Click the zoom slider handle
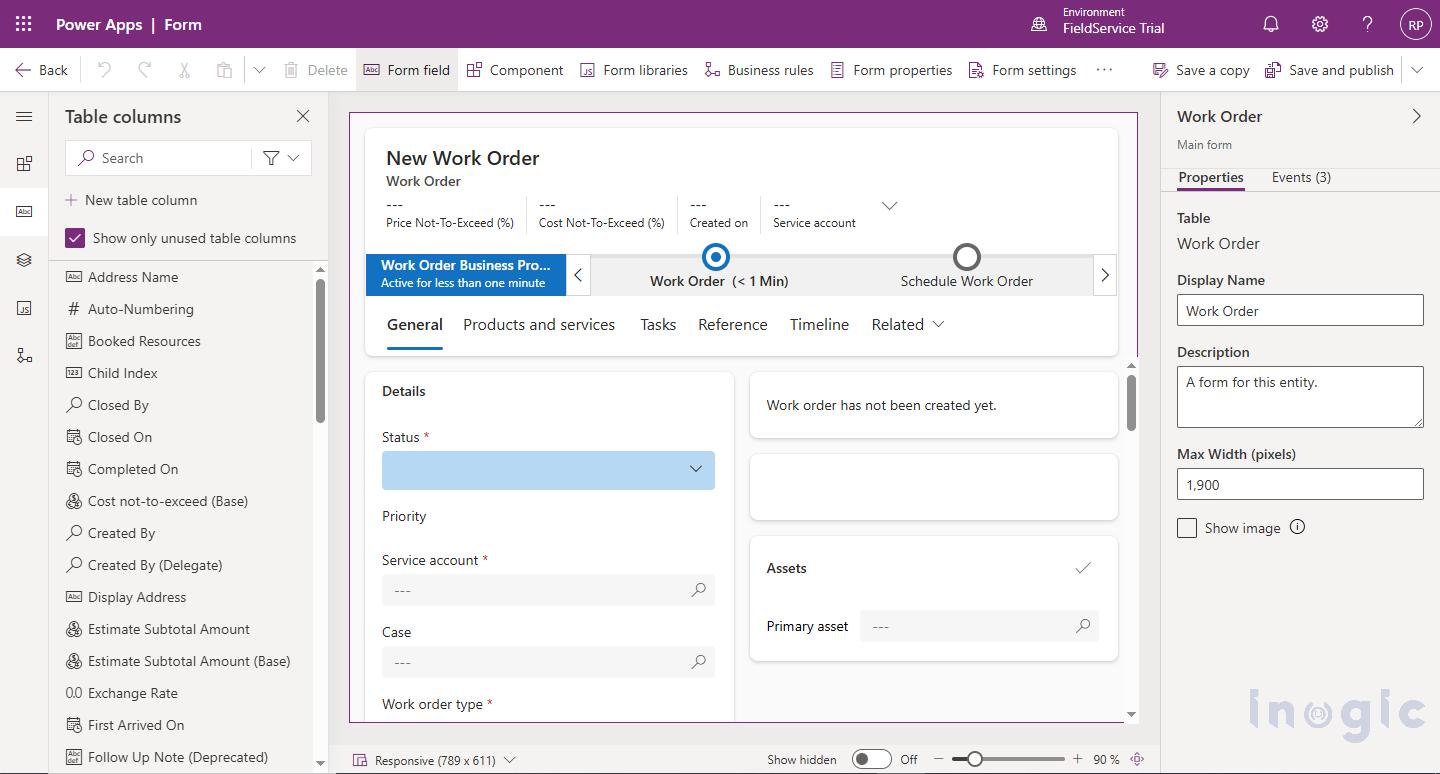This screenshot has height=774, width=1440. pos(974,759)
